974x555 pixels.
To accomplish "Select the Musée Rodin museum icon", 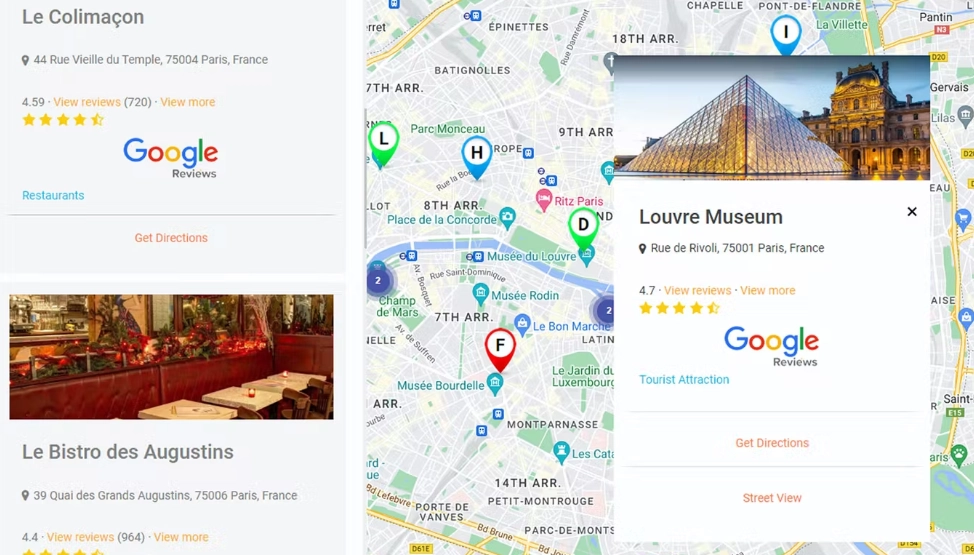I will tap(480, 295).
